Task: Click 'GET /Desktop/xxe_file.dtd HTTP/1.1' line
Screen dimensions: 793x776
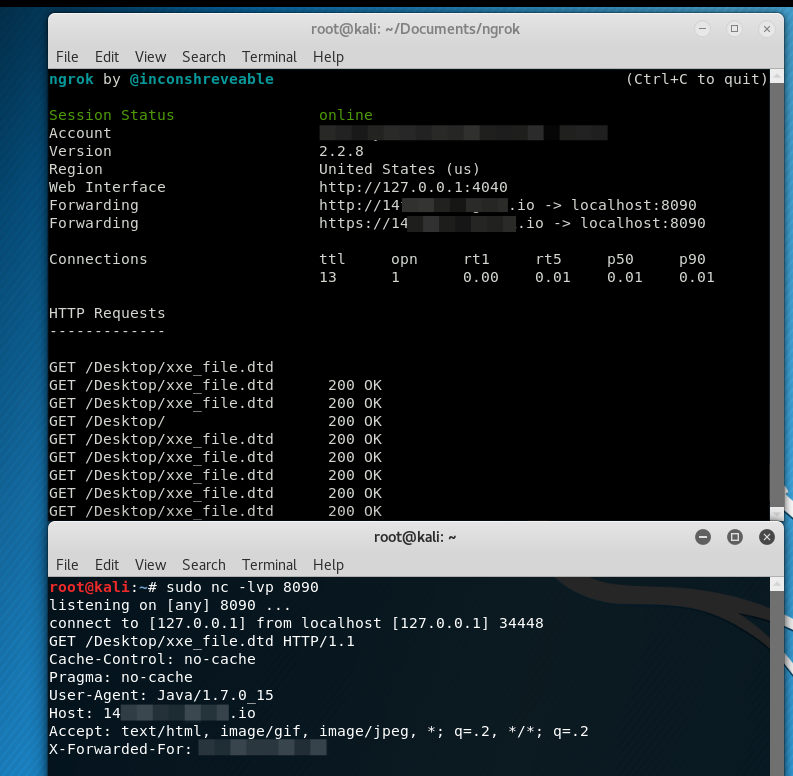Action: coord(202,641)
